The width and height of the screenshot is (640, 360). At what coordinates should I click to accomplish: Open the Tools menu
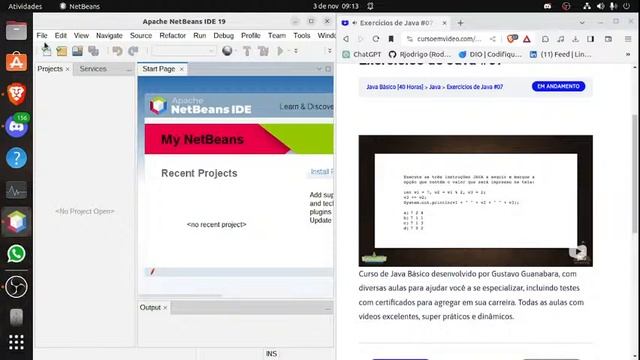(302, 36)
